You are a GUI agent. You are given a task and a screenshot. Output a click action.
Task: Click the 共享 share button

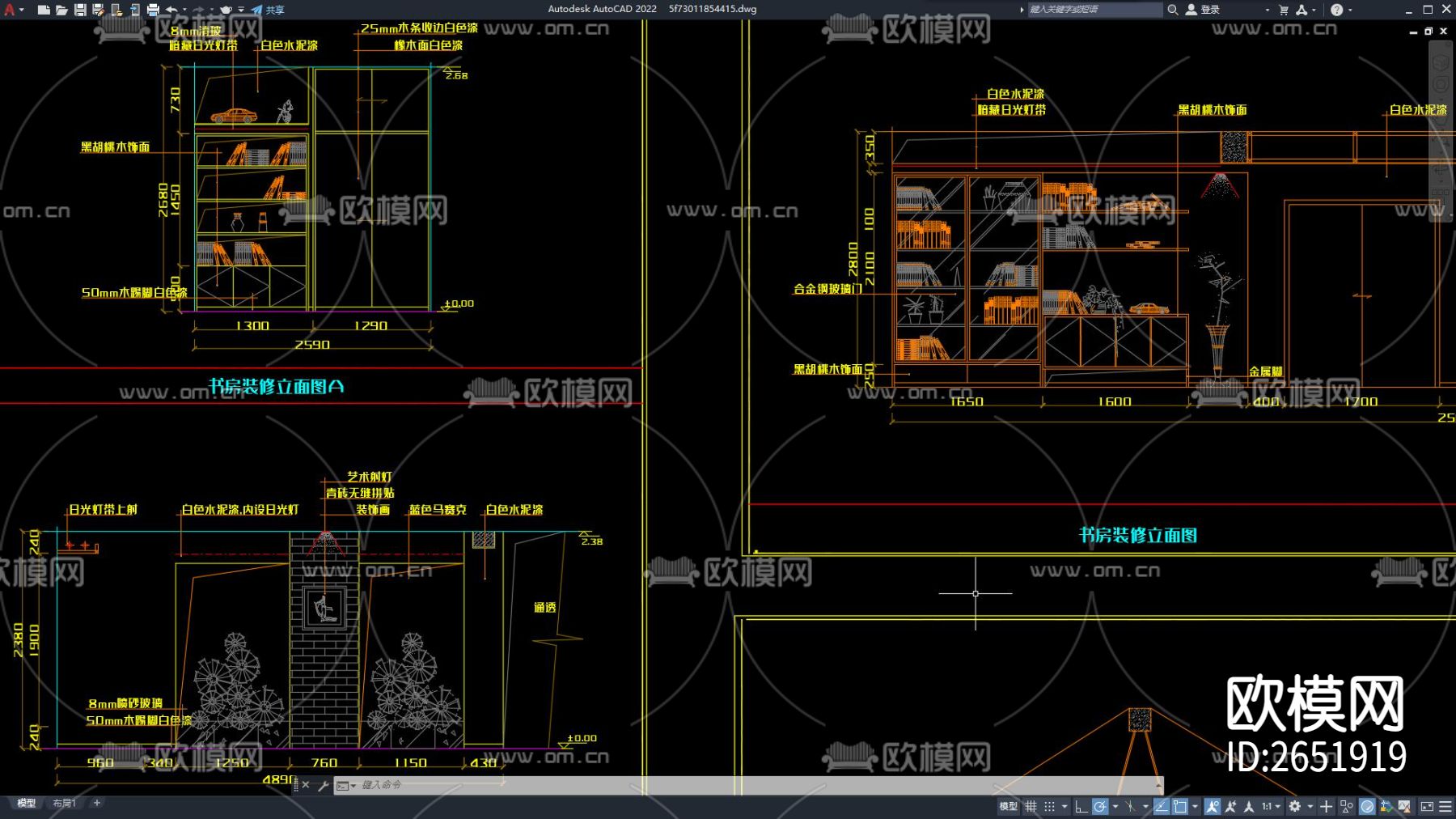click(269, 10)
